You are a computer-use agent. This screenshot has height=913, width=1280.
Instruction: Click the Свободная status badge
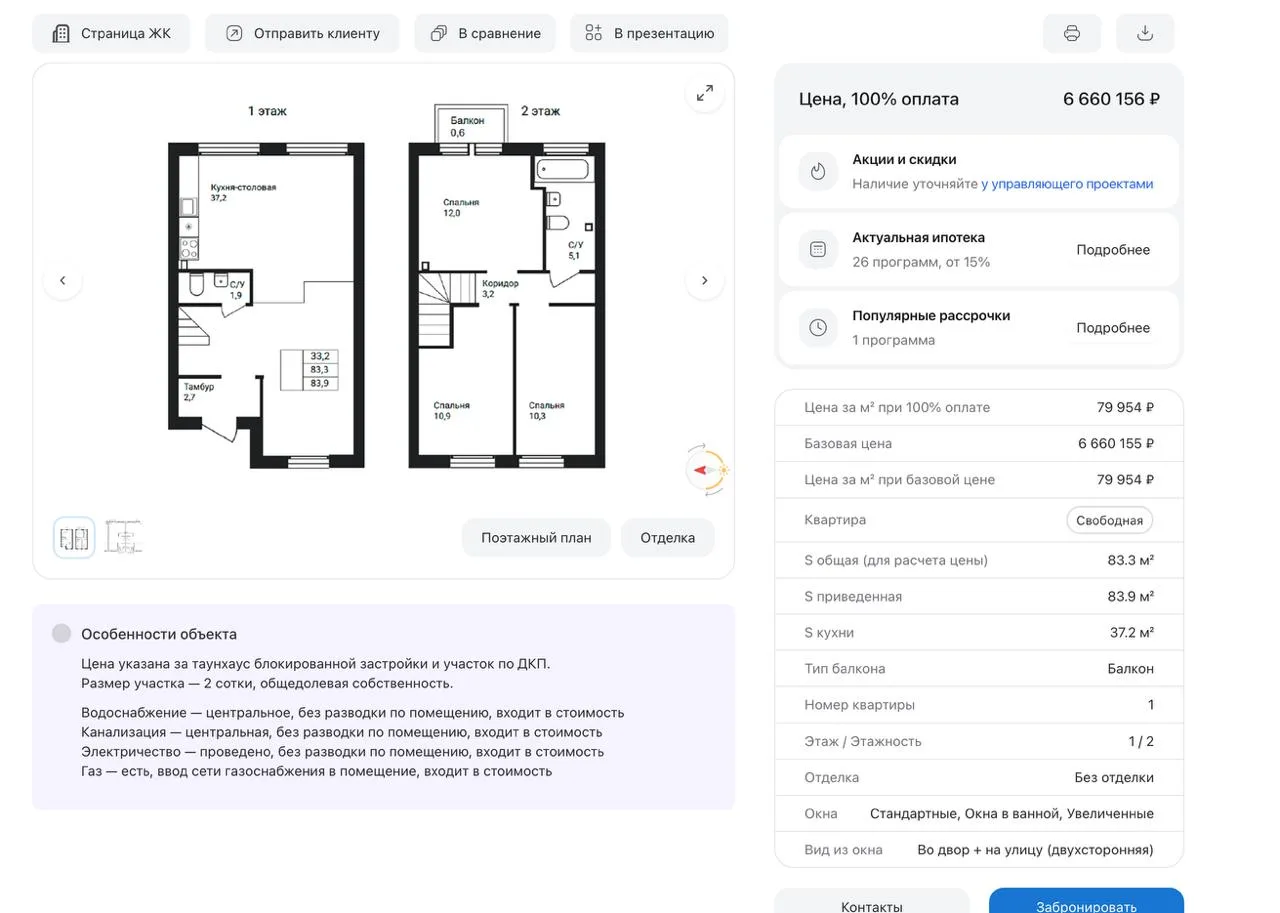coord(1109,520)
